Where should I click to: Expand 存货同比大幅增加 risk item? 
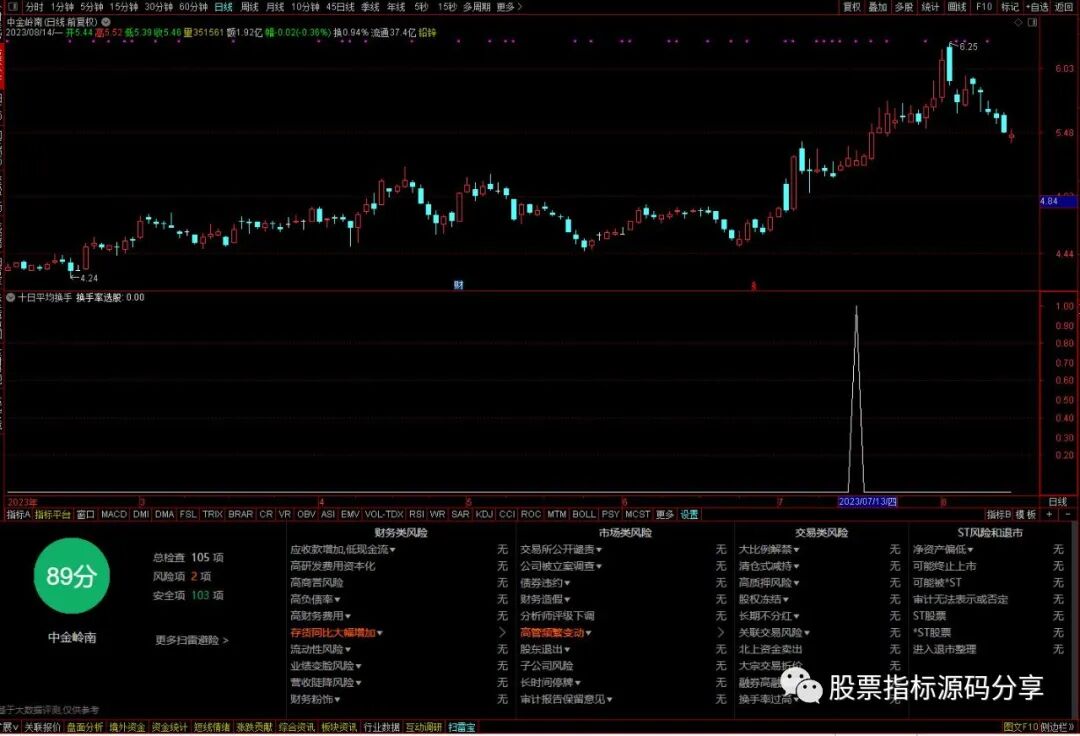click(336, 632)
